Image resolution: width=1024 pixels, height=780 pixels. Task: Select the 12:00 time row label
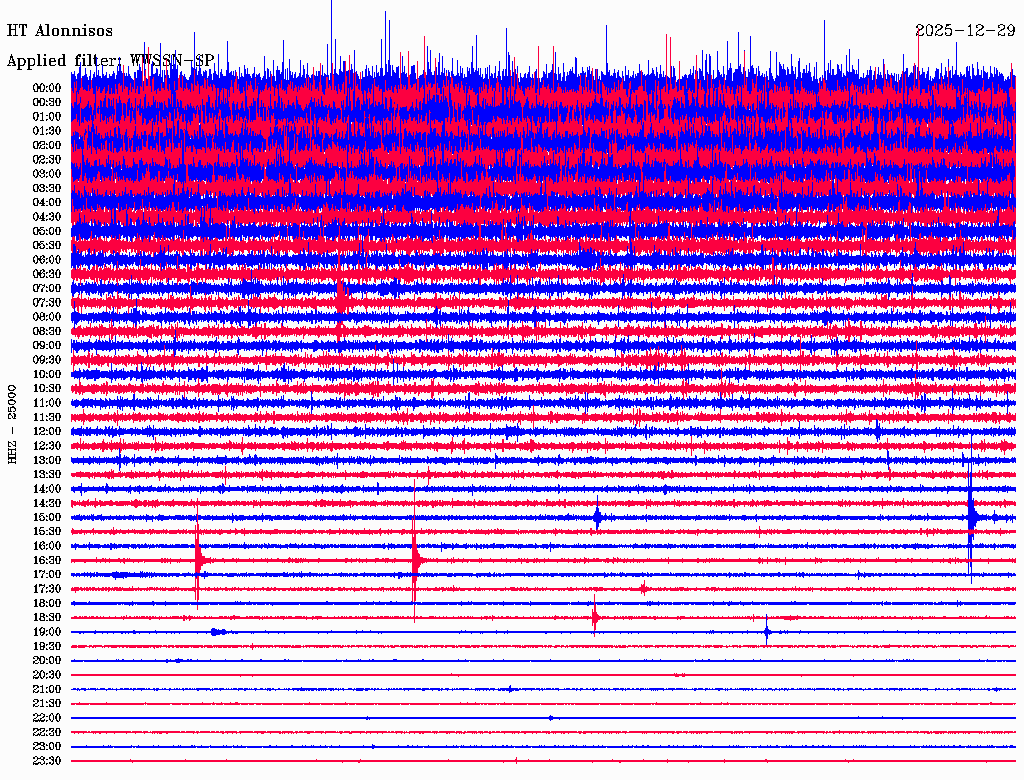tap(47, 432)
